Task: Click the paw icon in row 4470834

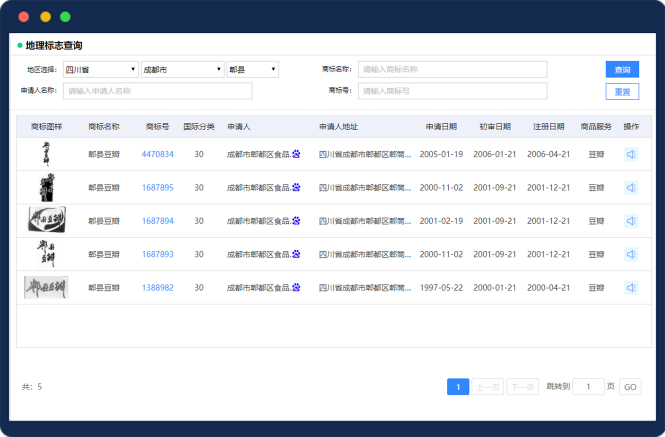Action: [296, 154]
